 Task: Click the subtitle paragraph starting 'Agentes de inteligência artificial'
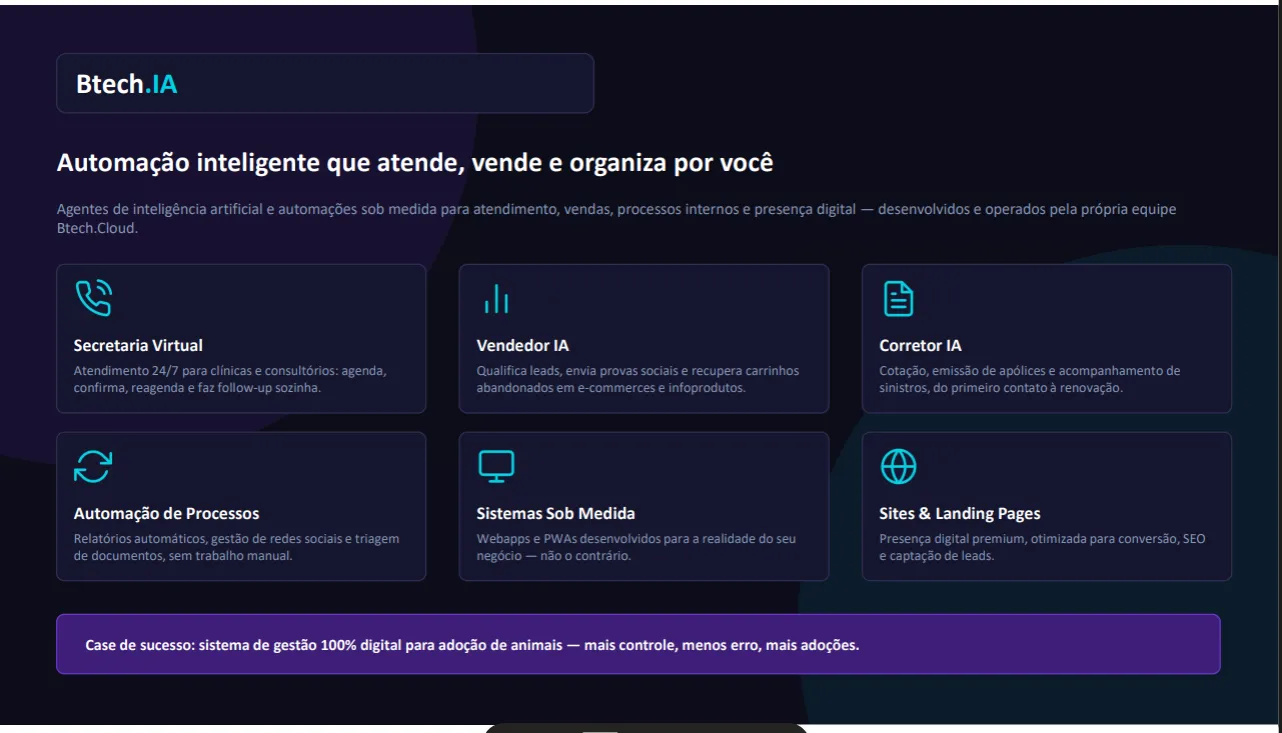point(616,218)
